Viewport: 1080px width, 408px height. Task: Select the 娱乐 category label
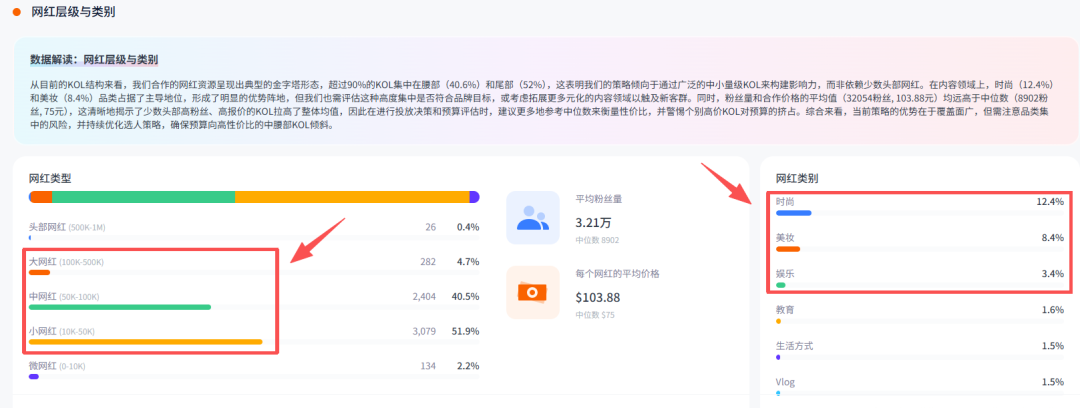click(x=785, y=274)
